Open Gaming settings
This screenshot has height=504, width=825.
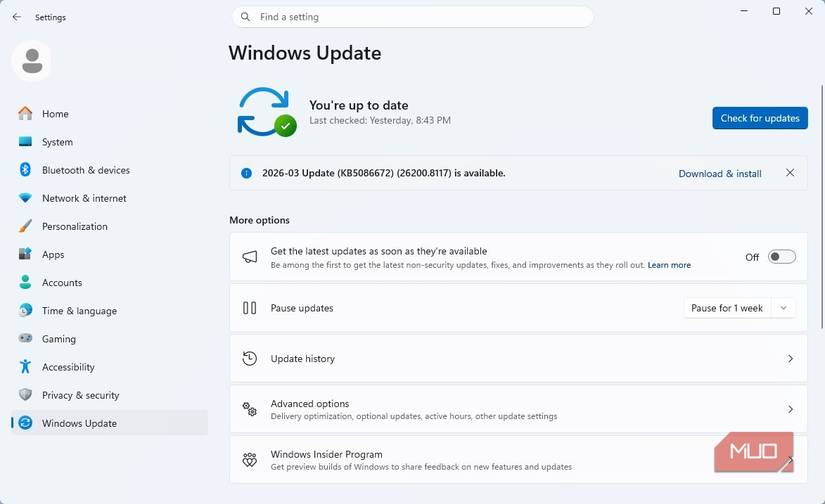coord(109,339)
